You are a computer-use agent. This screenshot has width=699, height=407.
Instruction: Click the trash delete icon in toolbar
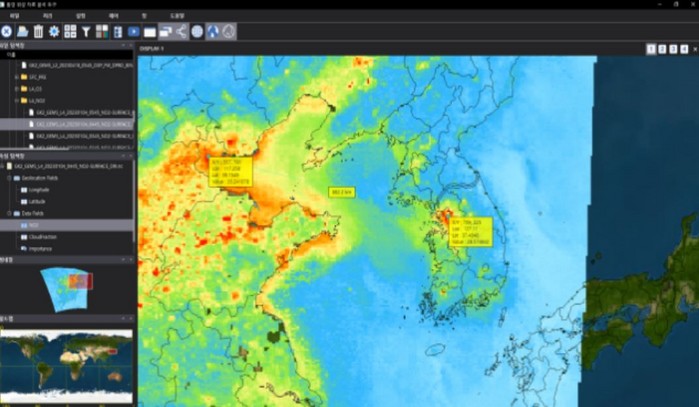(x=38, y=32)
